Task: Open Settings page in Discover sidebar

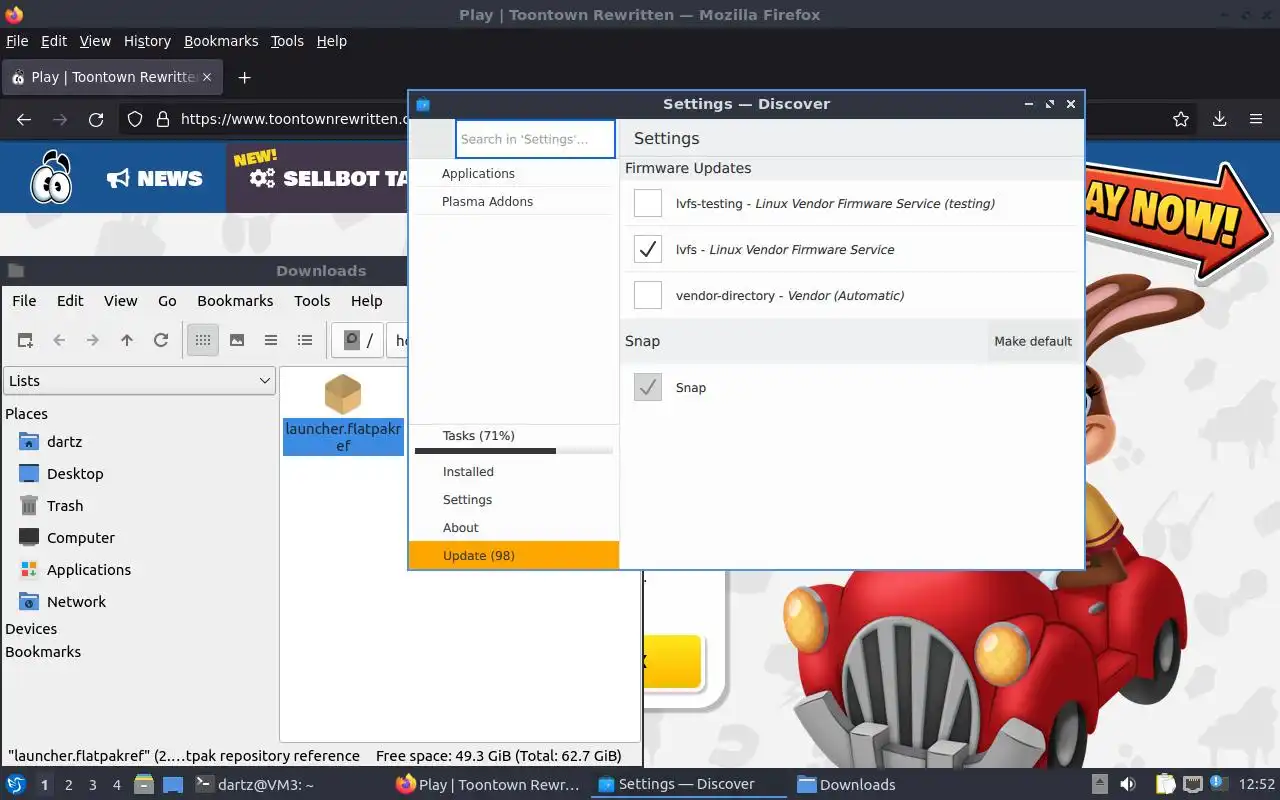Action: tap(514, 499)
